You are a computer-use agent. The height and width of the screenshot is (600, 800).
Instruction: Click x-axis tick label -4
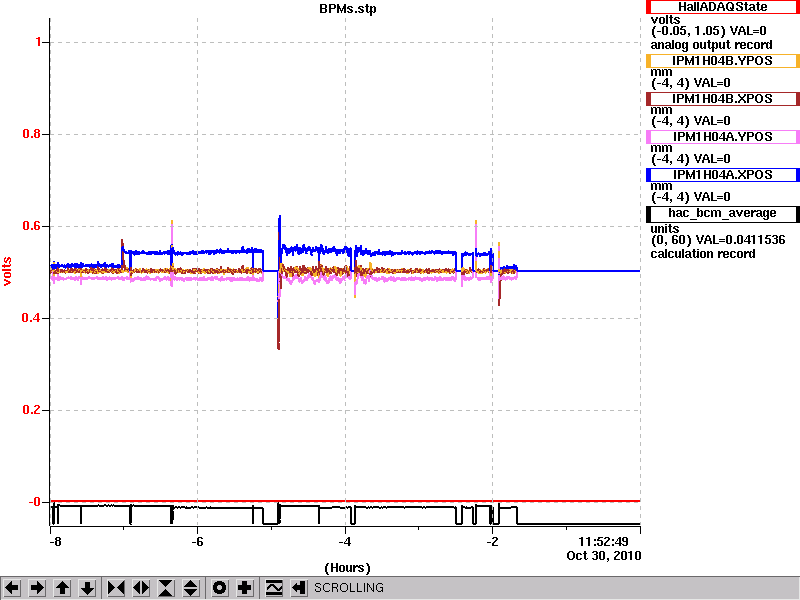(x=345, y=541)
